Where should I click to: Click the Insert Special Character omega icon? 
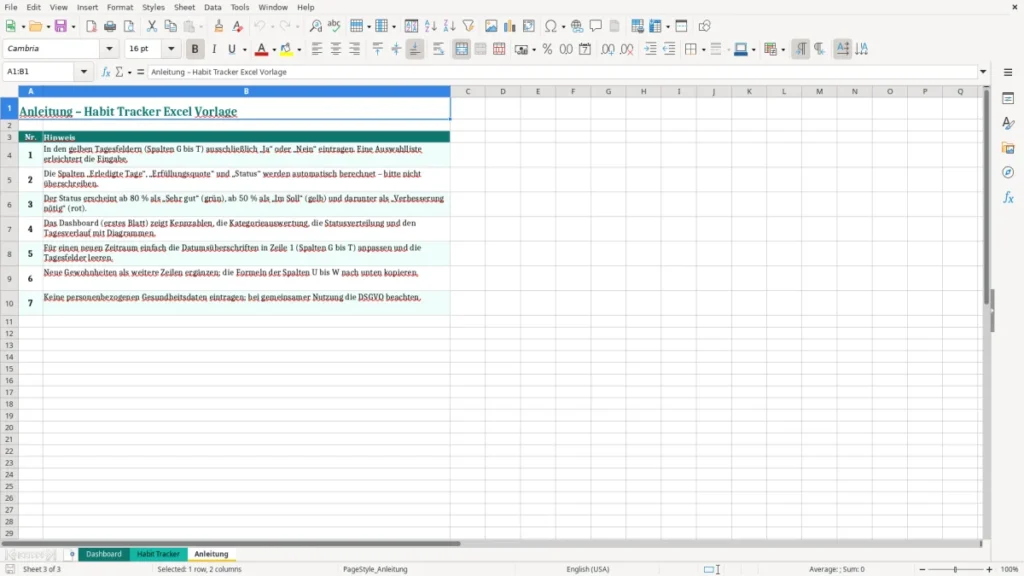pos(551,26)
